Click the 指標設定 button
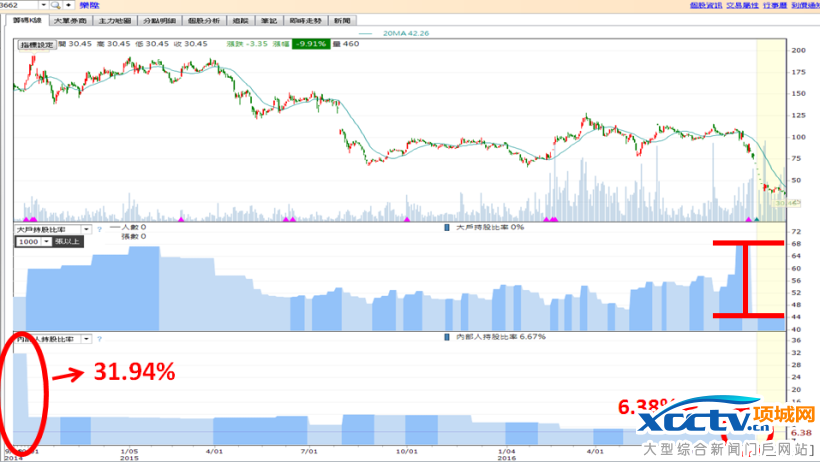This screenshot has width=820, height=462. pos(36,43)
